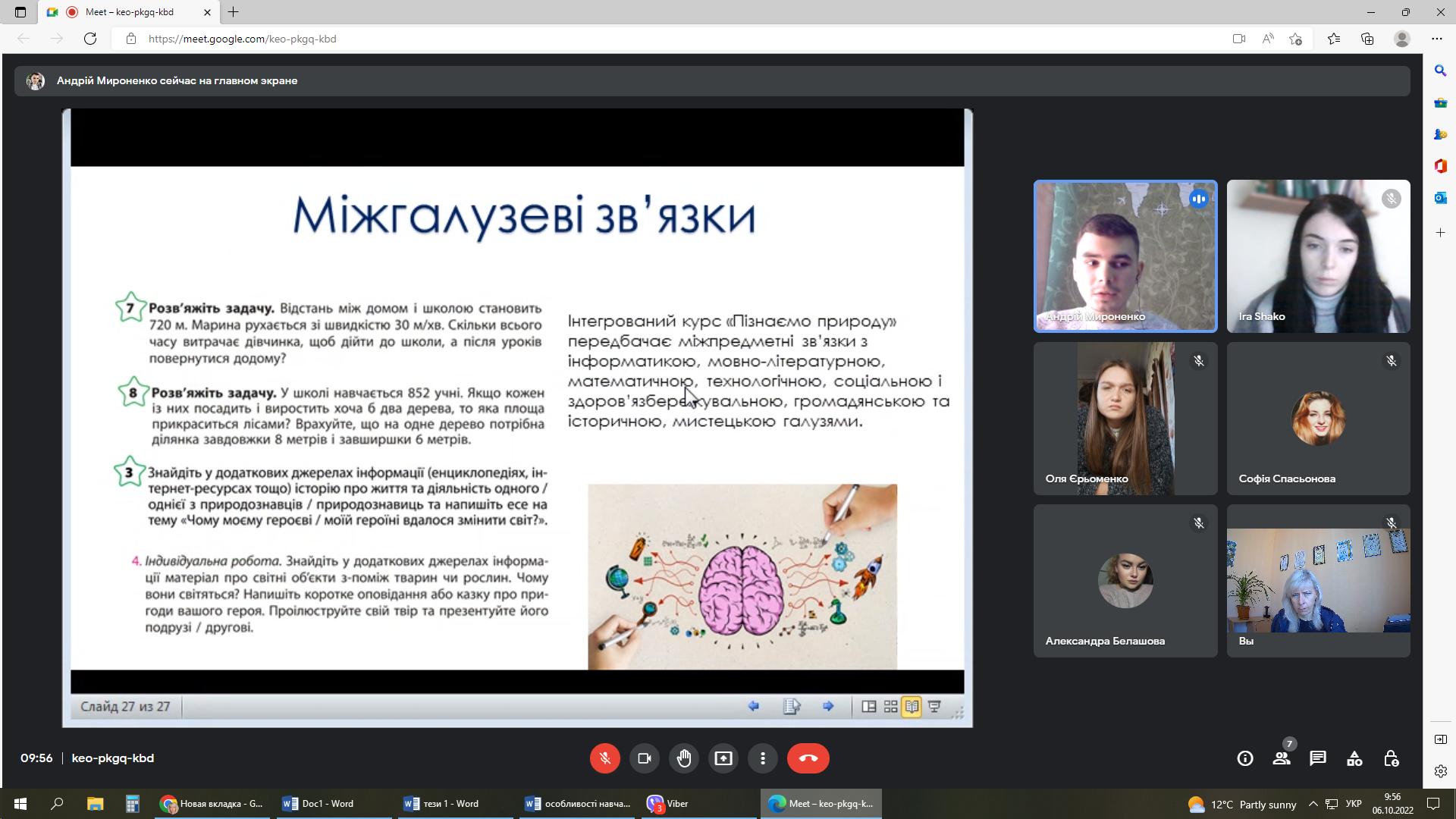Go to previous slide arrow
This screenshot has width=1456, height=819.
[754, 706]
